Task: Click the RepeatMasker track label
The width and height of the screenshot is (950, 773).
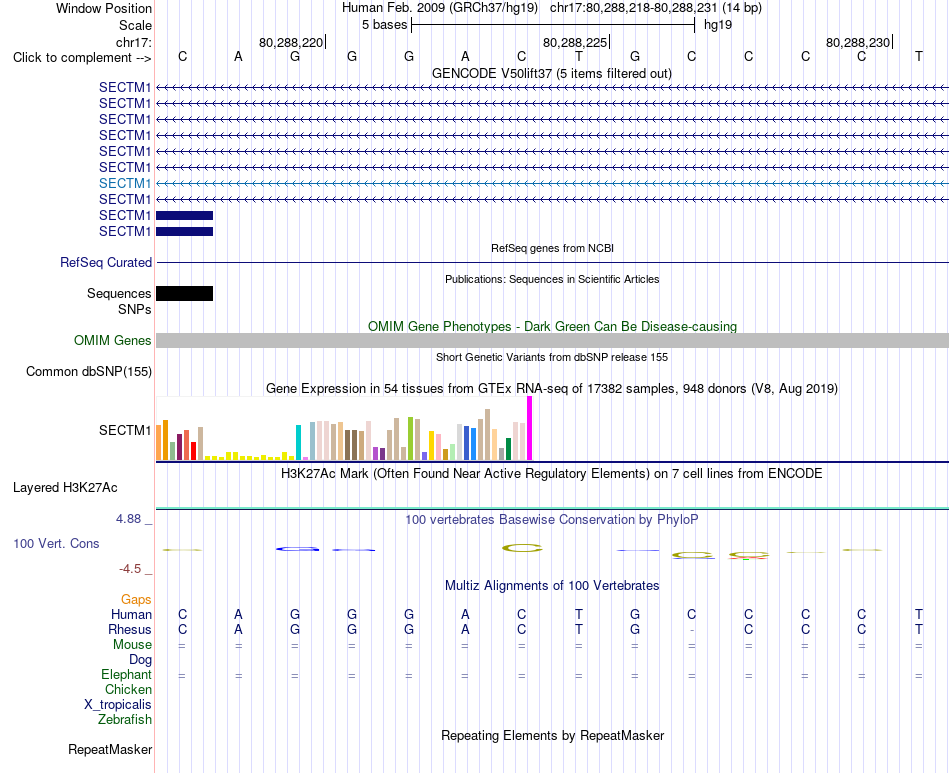Action: click(110, 749)
